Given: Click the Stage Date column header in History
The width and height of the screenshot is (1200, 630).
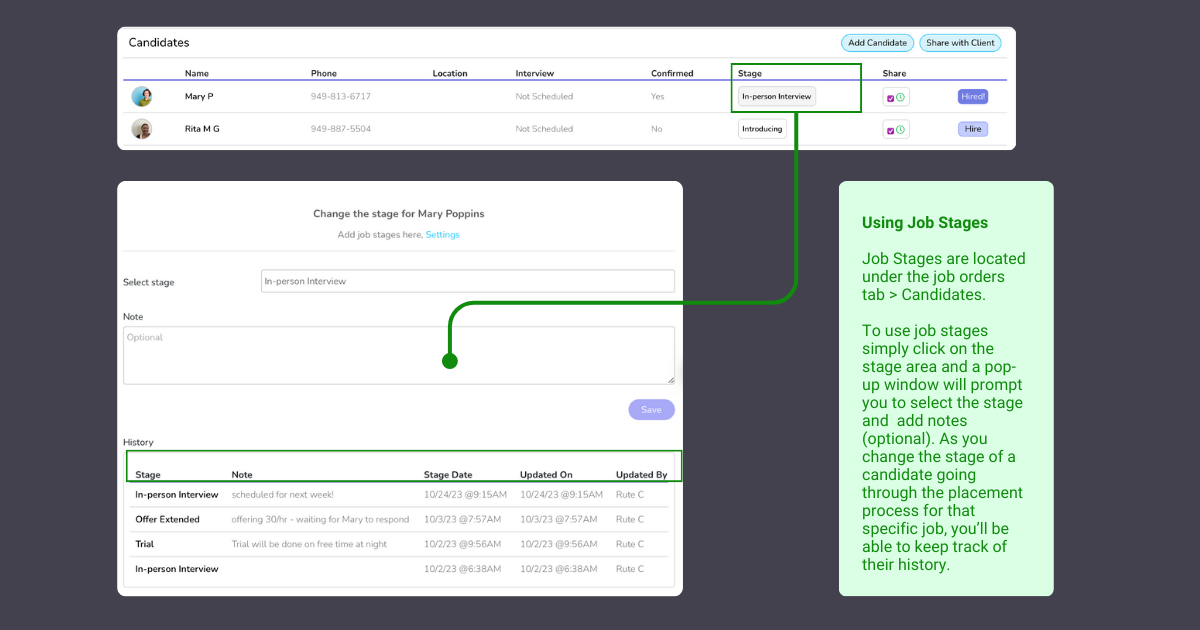Looking at the screenshot, I should click(x=448, y=475).
